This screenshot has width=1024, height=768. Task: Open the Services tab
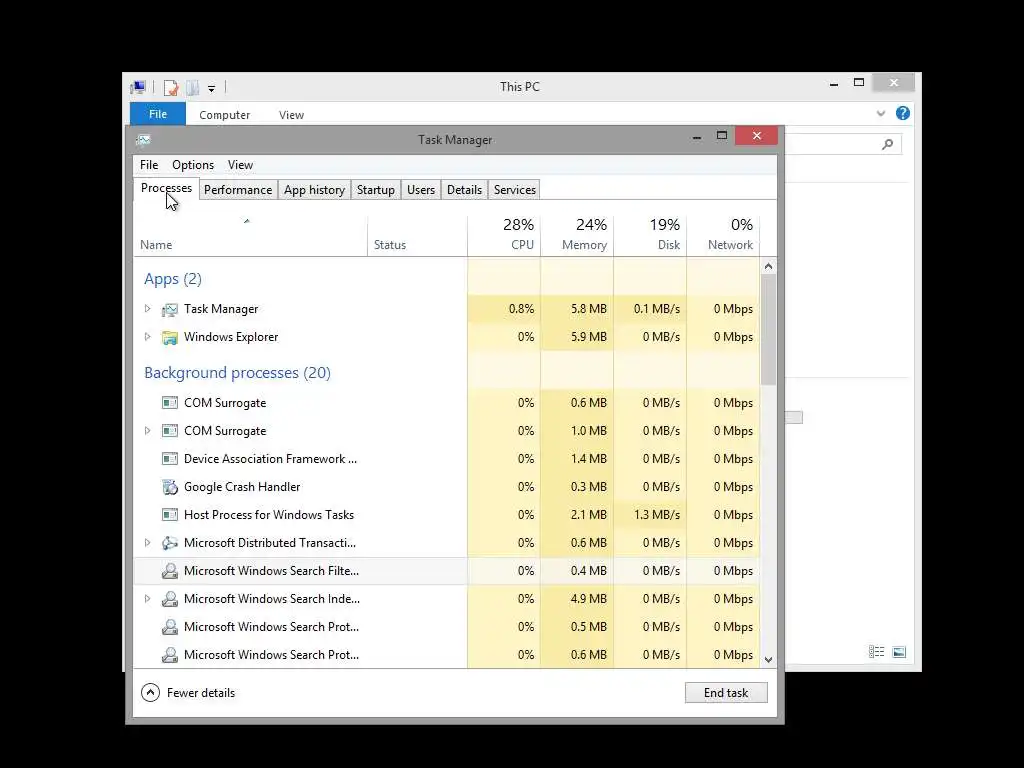click(515, 190)
